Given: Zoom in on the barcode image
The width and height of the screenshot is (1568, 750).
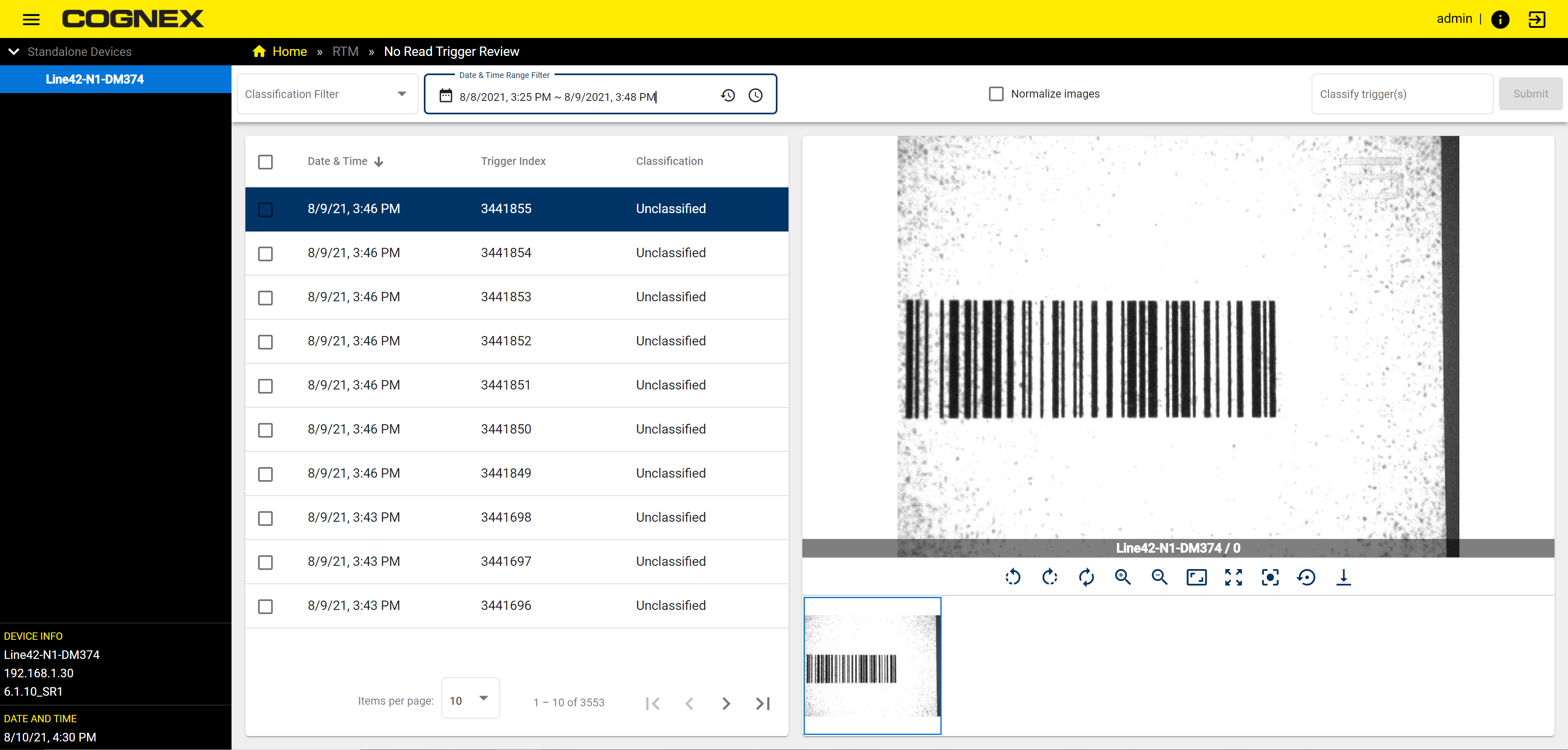Looking at the screenshot, I should (x=1123, y=576).
